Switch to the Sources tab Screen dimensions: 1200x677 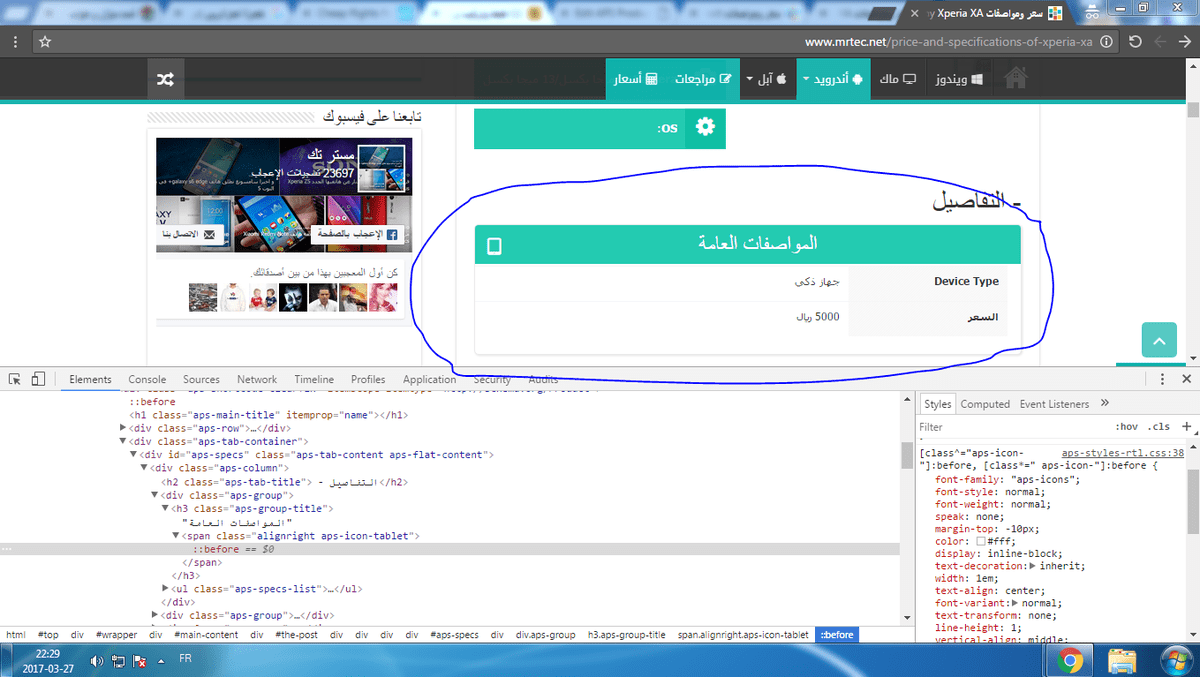pyautogui.click(x=201, y=380)
